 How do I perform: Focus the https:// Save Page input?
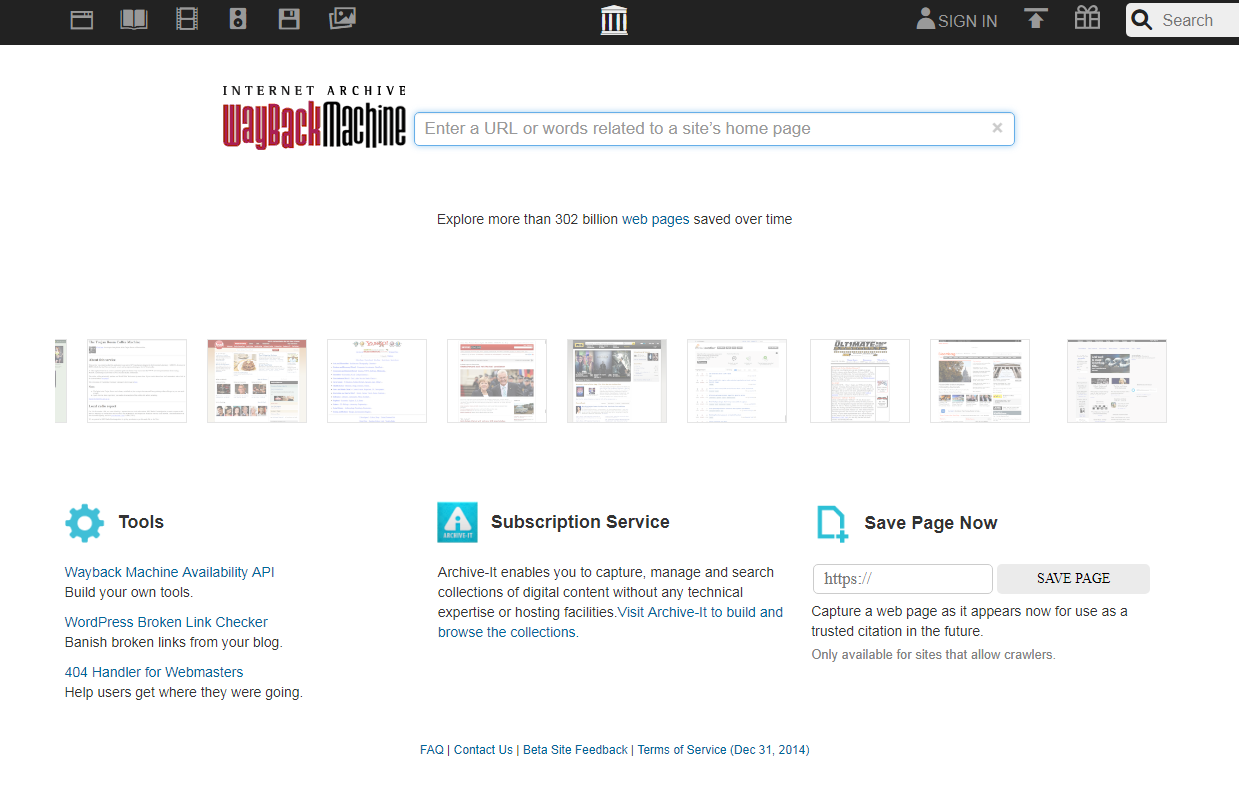(x=902, y=579)
